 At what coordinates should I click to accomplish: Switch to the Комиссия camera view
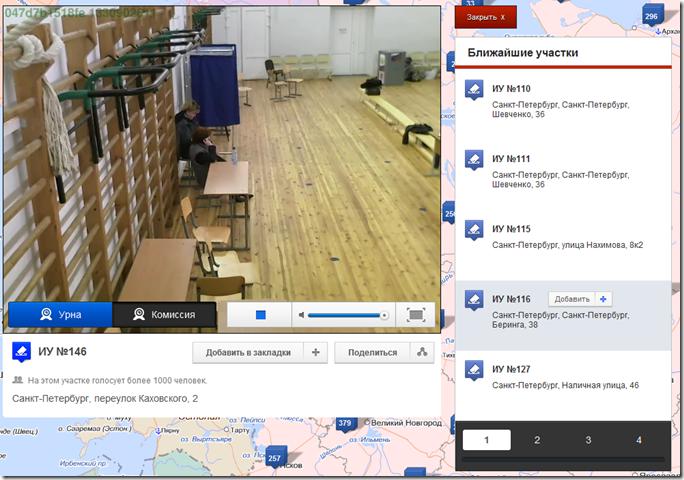tap(164, 315)
